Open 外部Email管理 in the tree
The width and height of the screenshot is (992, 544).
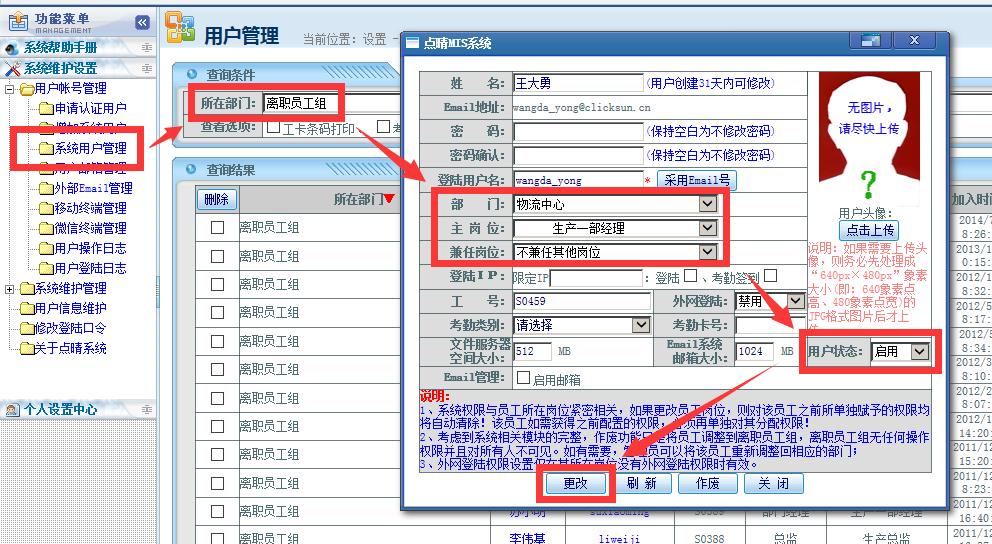pos(94,188)
